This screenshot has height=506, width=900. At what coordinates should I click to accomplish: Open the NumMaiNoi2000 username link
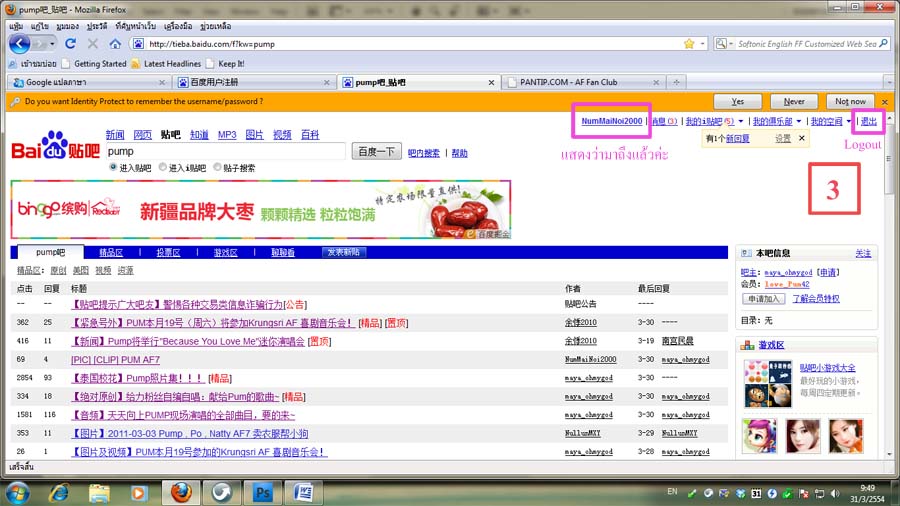[612, 121]
